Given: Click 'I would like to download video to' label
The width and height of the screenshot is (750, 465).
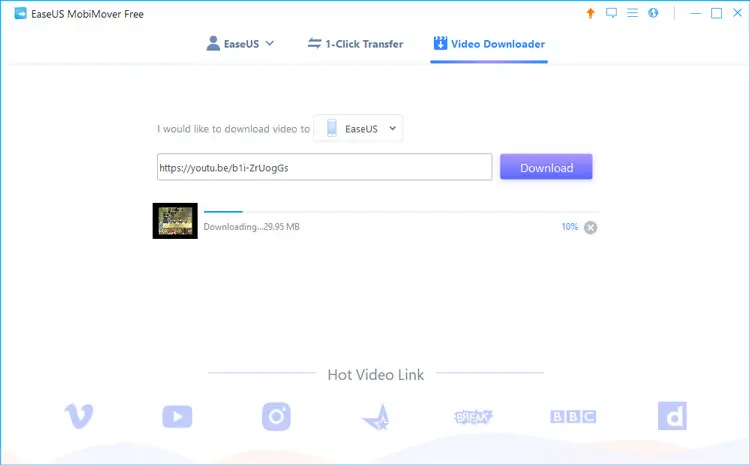Looking at the screenshot, I should (x=233, y=129).
